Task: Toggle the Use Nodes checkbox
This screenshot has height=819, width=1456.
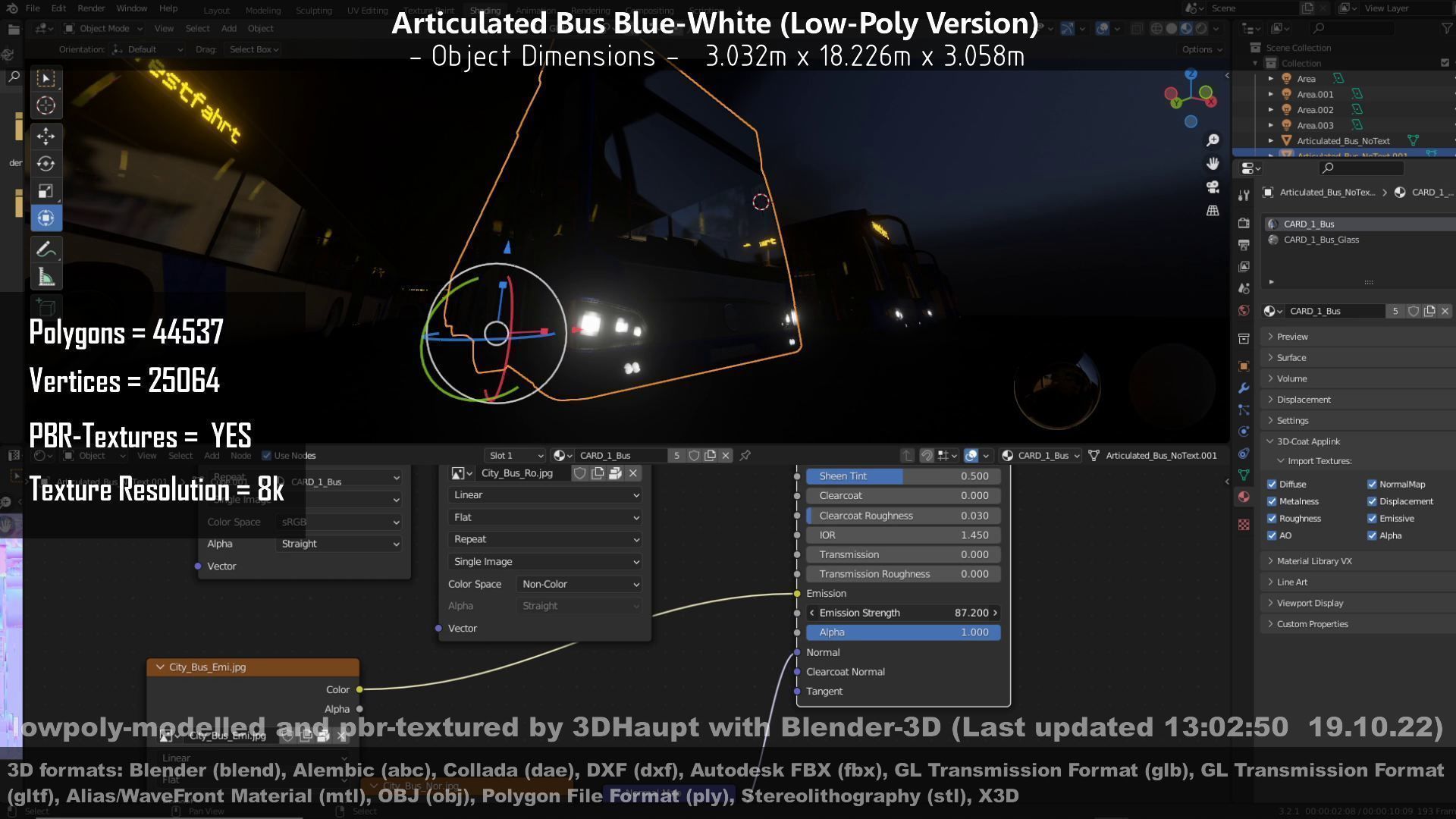Action: click(x=266, y=456)
